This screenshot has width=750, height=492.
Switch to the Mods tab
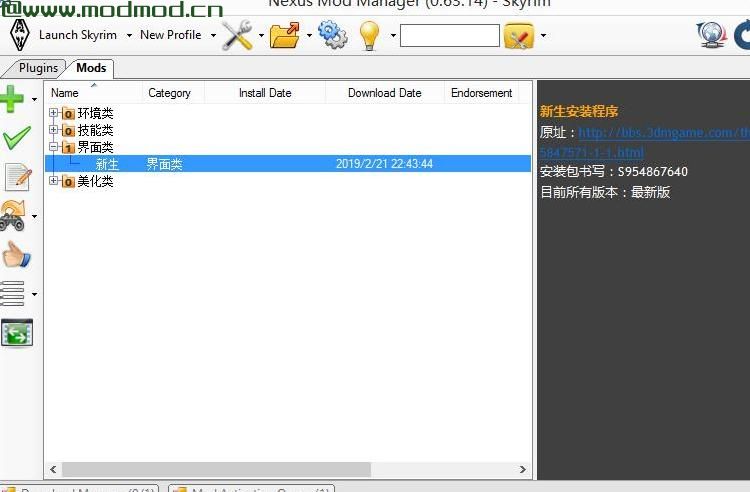coord(91,68)
